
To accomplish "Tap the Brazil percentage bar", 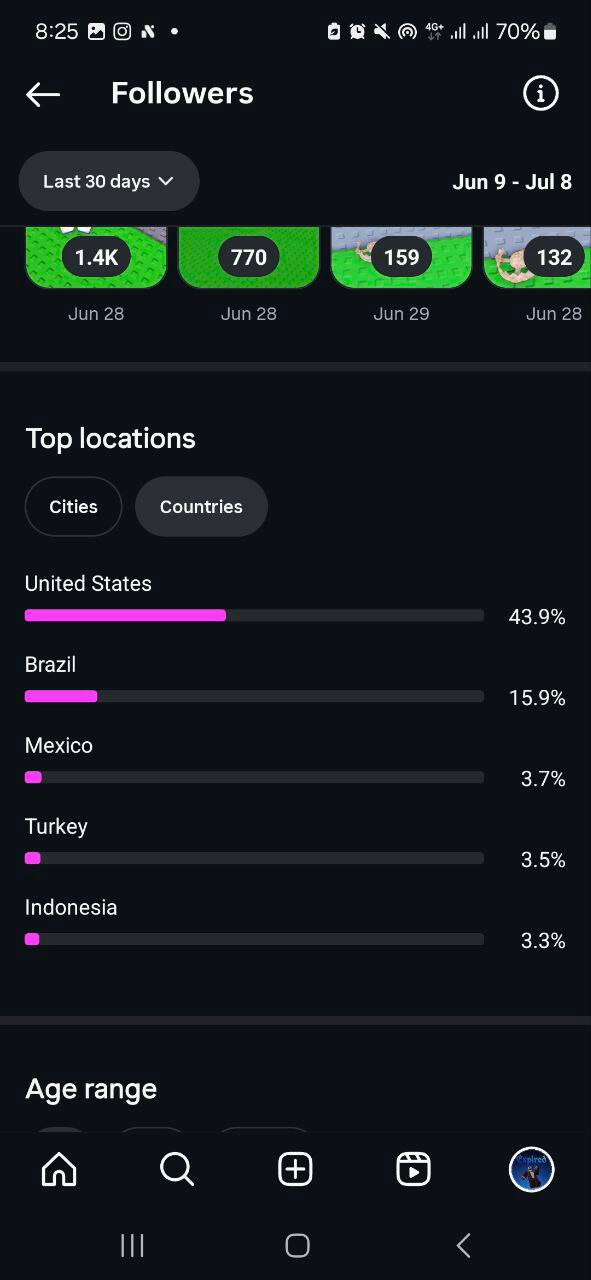I will (254, 696).
